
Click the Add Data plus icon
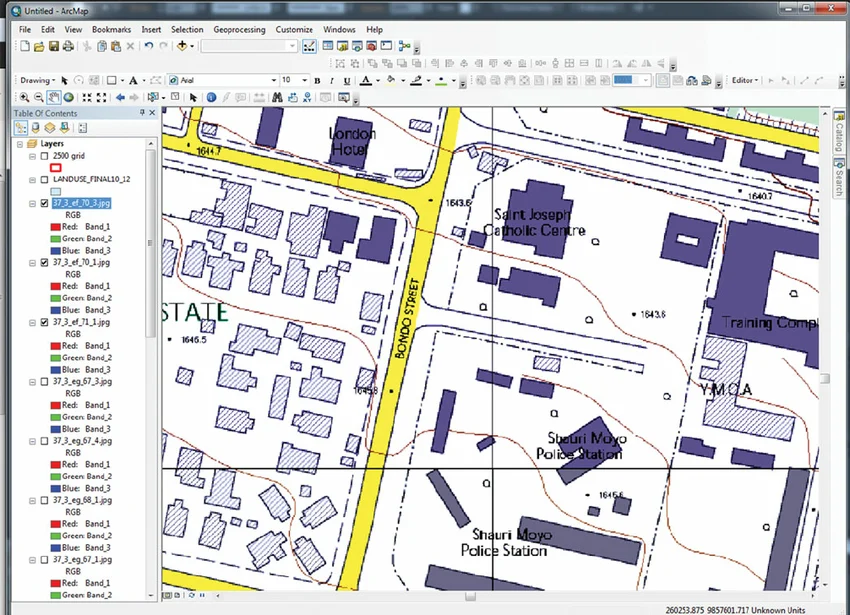pos(182,46)
